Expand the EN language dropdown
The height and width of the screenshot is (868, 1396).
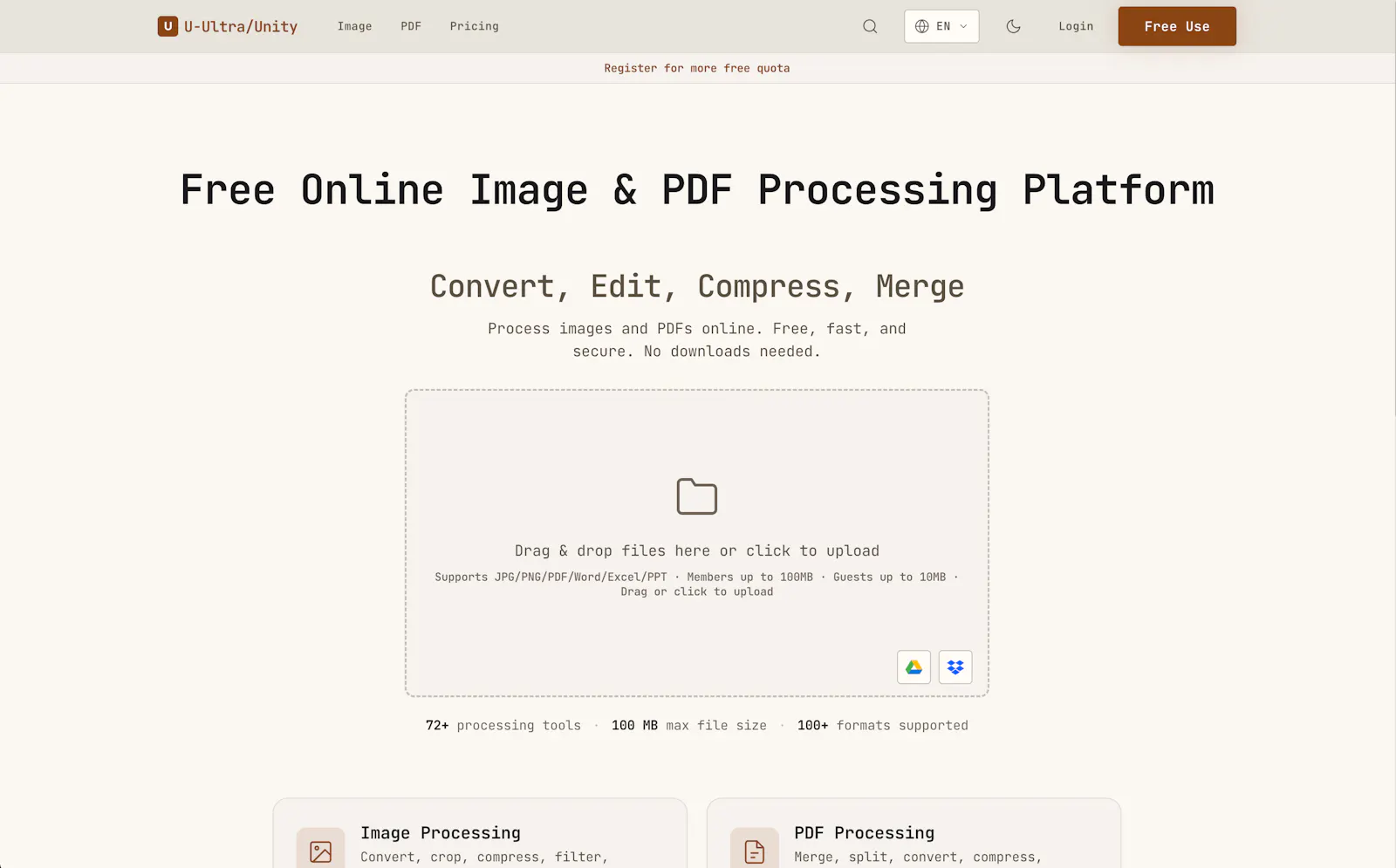(941, 26)
